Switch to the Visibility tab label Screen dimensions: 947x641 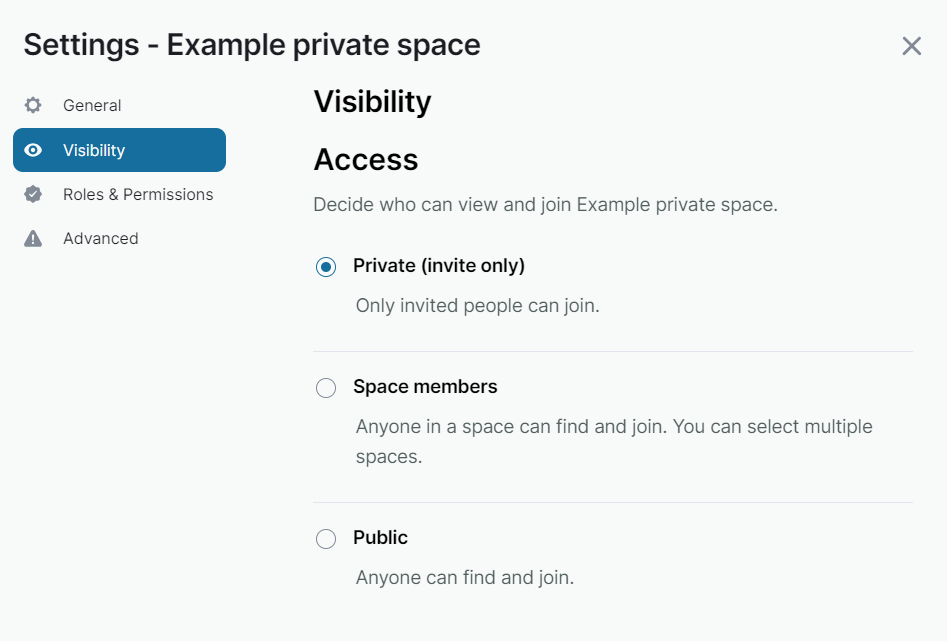(94, 150)
